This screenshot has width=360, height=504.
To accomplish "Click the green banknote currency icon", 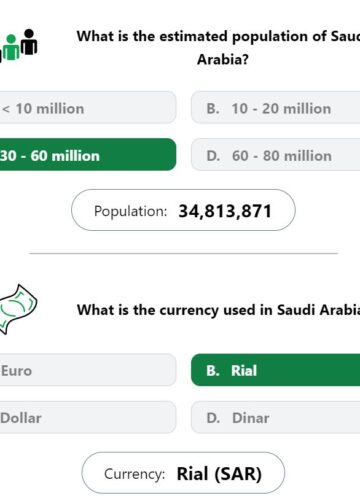I will click(18, 309).
